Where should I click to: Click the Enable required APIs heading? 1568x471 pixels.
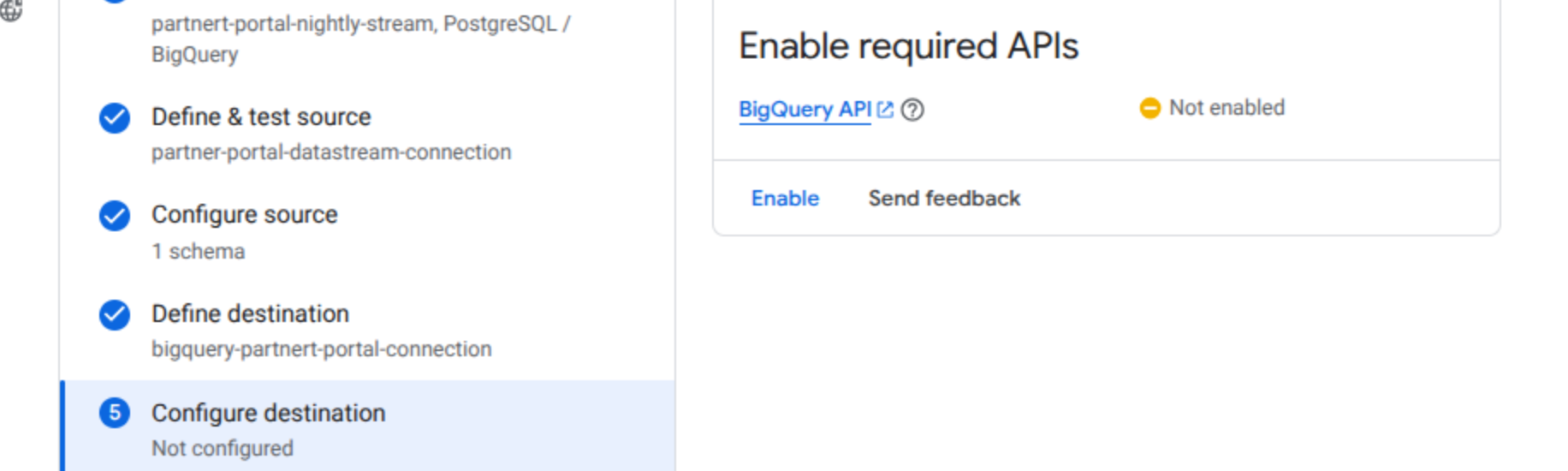(x=908, y=46)
